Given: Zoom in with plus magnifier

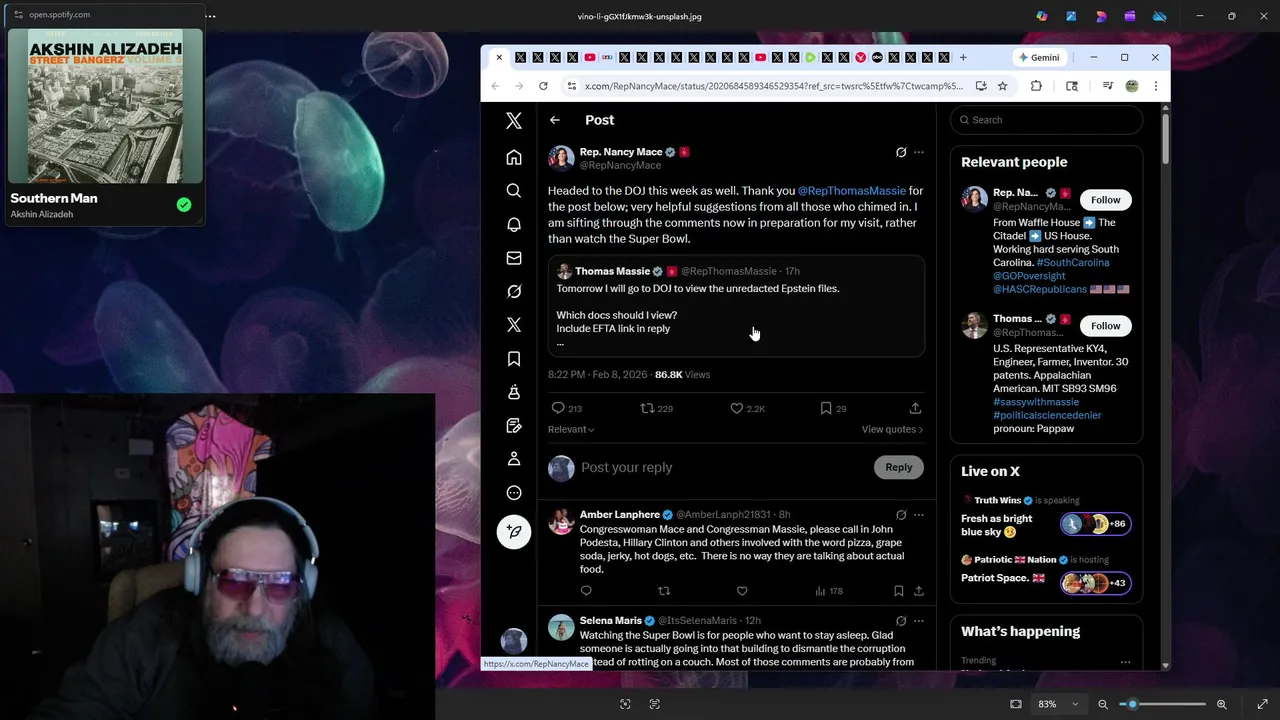Looking at the screenshot, I should (1221, 704).
